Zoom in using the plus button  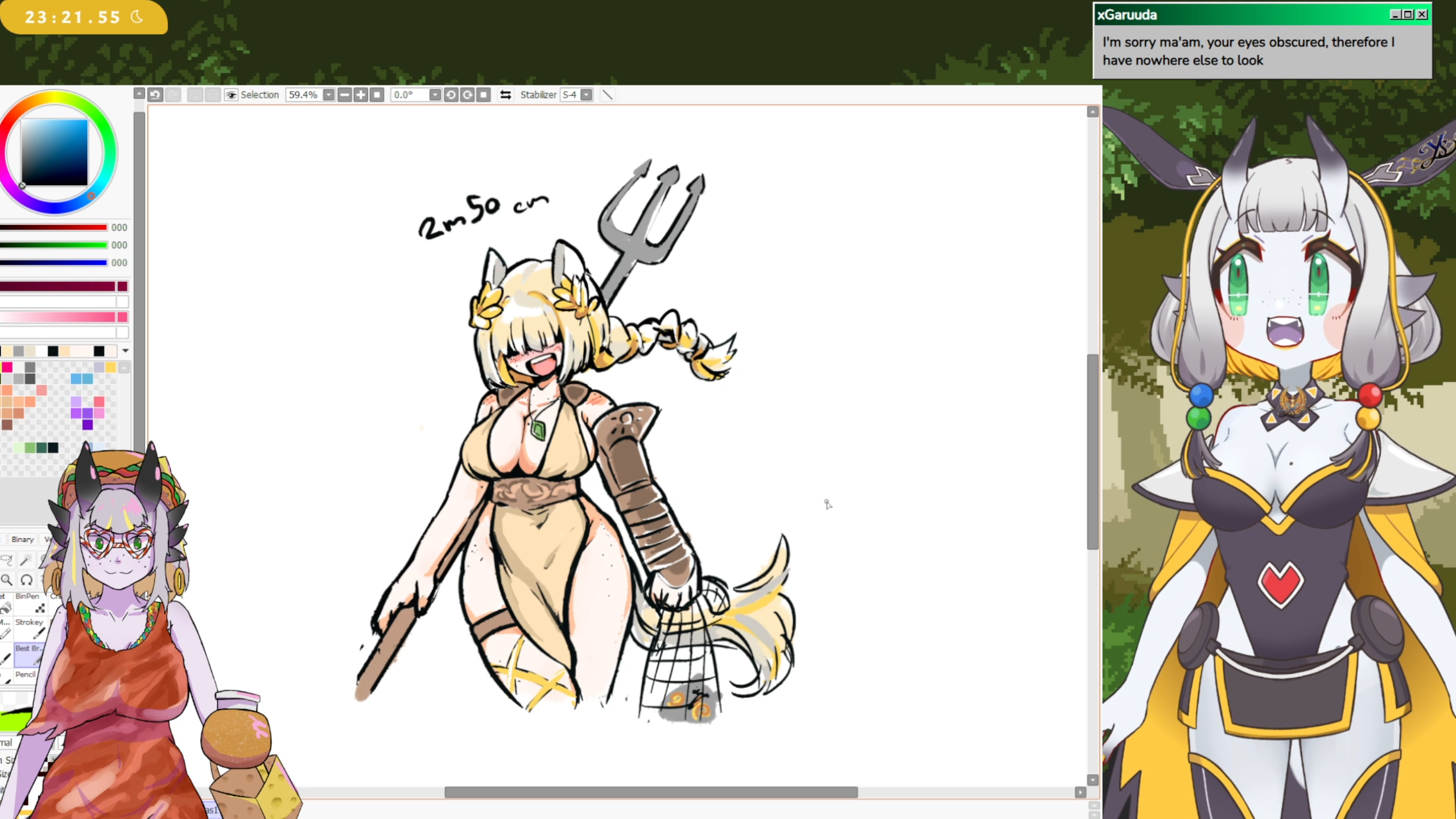361,94
